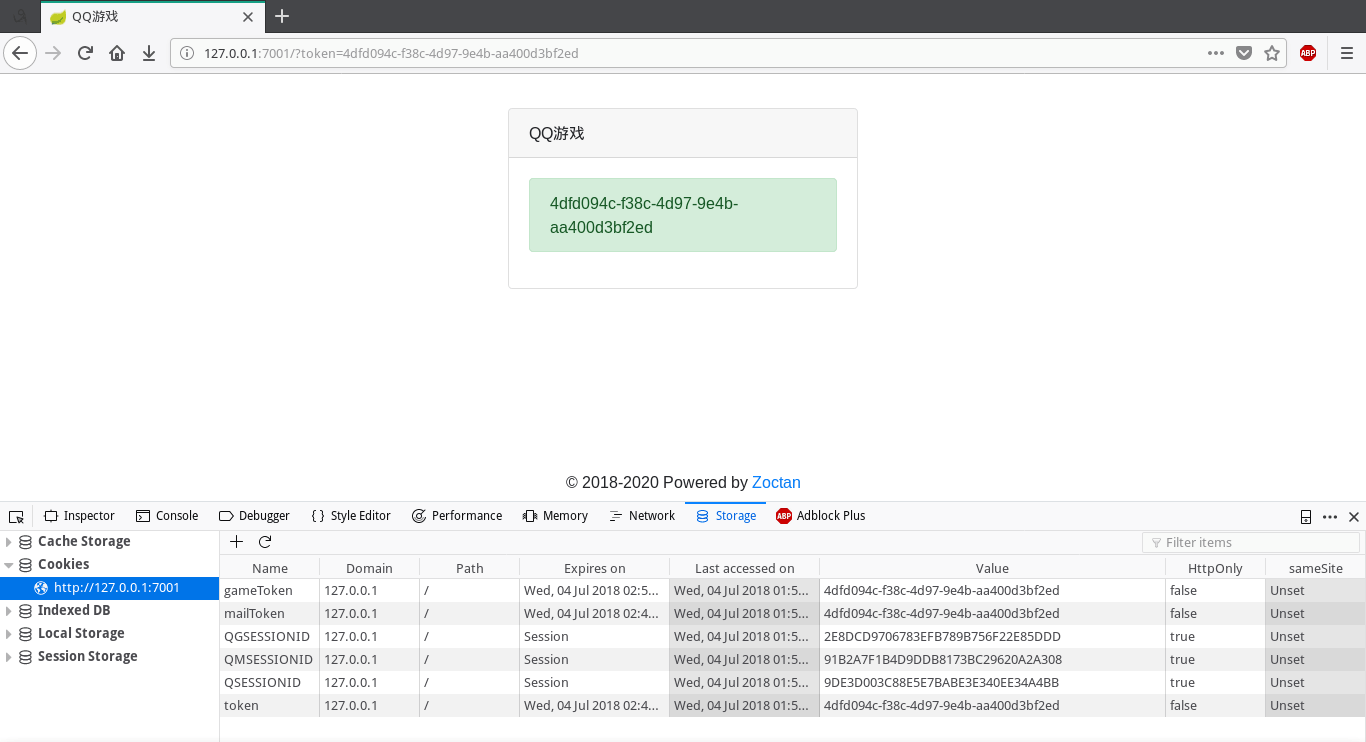Expand the Session Storage tree node
1366x742 pixels.
coord(9,657)
